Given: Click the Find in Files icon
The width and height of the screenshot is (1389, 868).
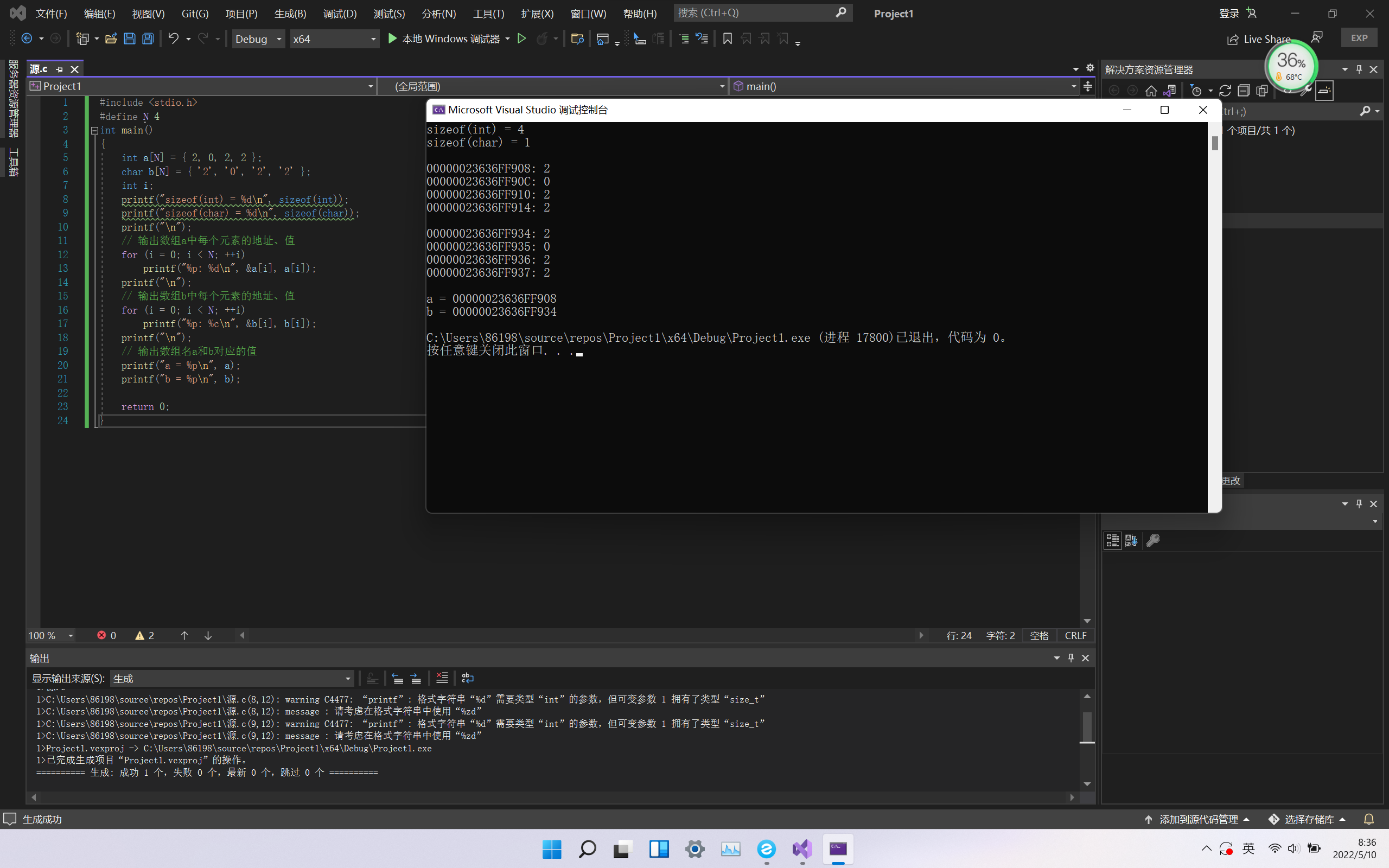Looking at the screenshot, I should [x=577, y=39].
